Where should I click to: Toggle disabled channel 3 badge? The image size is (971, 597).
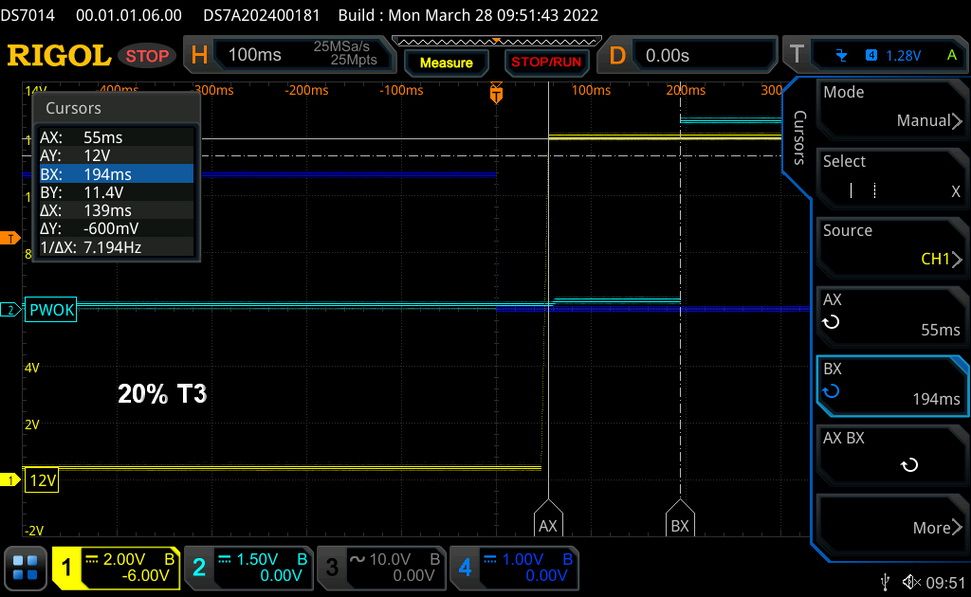(x=332, y=568)
